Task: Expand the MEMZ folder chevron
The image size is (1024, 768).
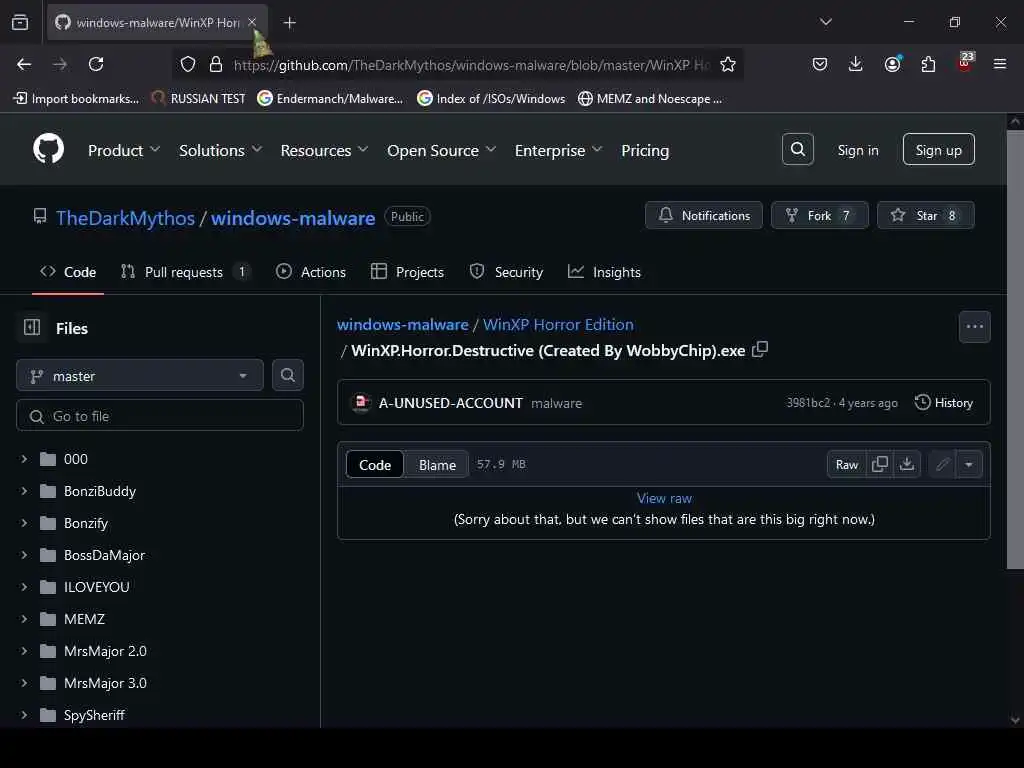Action: (24, 619)
